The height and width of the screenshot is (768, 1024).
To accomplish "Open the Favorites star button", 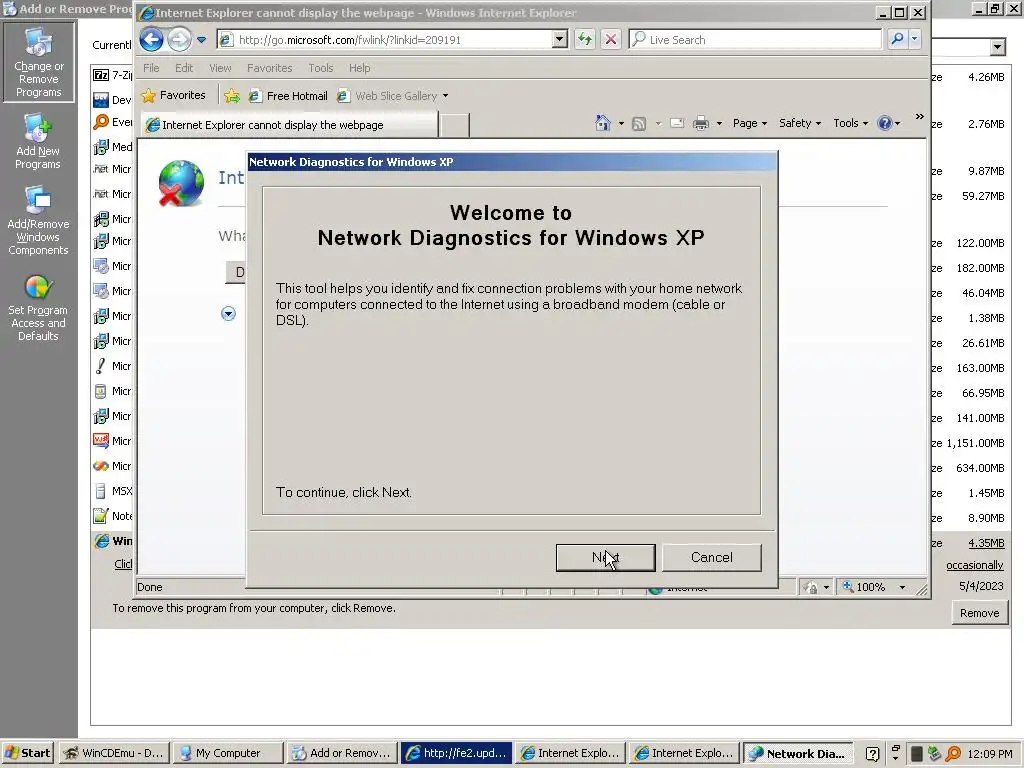I will 174,95.
